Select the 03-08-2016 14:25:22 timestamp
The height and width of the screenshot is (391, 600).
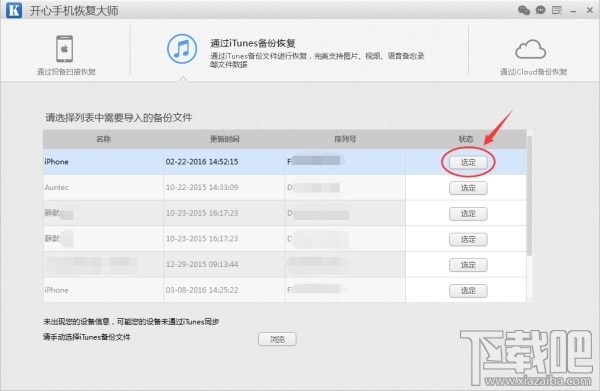click(202, 290)
